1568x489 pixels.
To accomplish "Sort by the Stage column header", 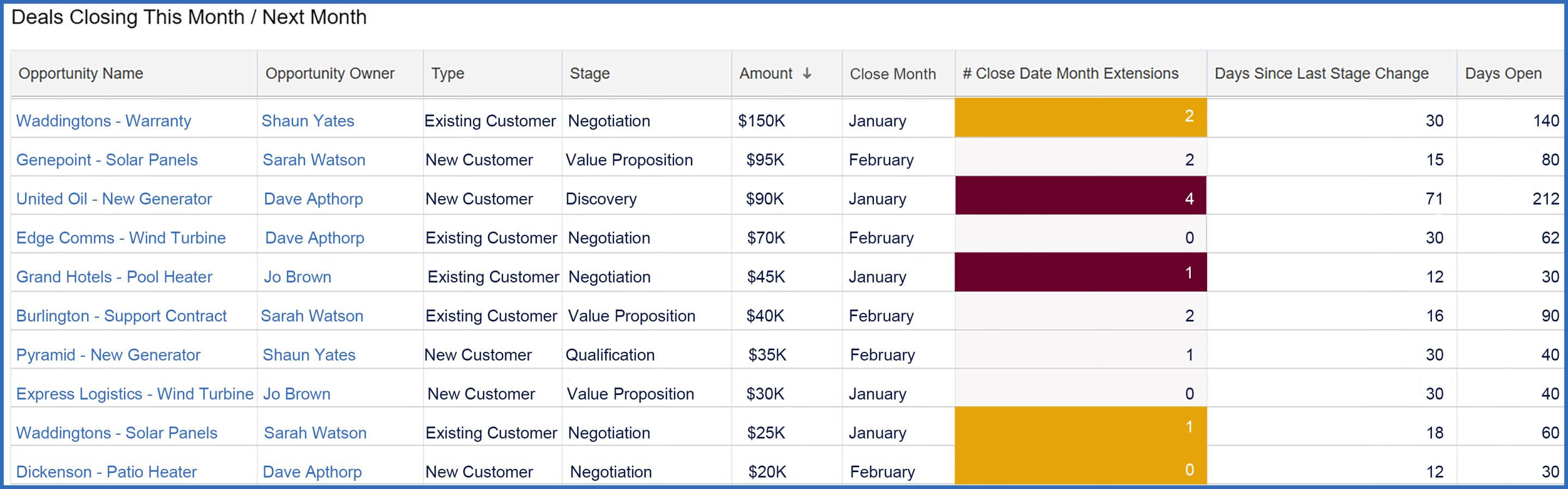I will tap(589, 73).
